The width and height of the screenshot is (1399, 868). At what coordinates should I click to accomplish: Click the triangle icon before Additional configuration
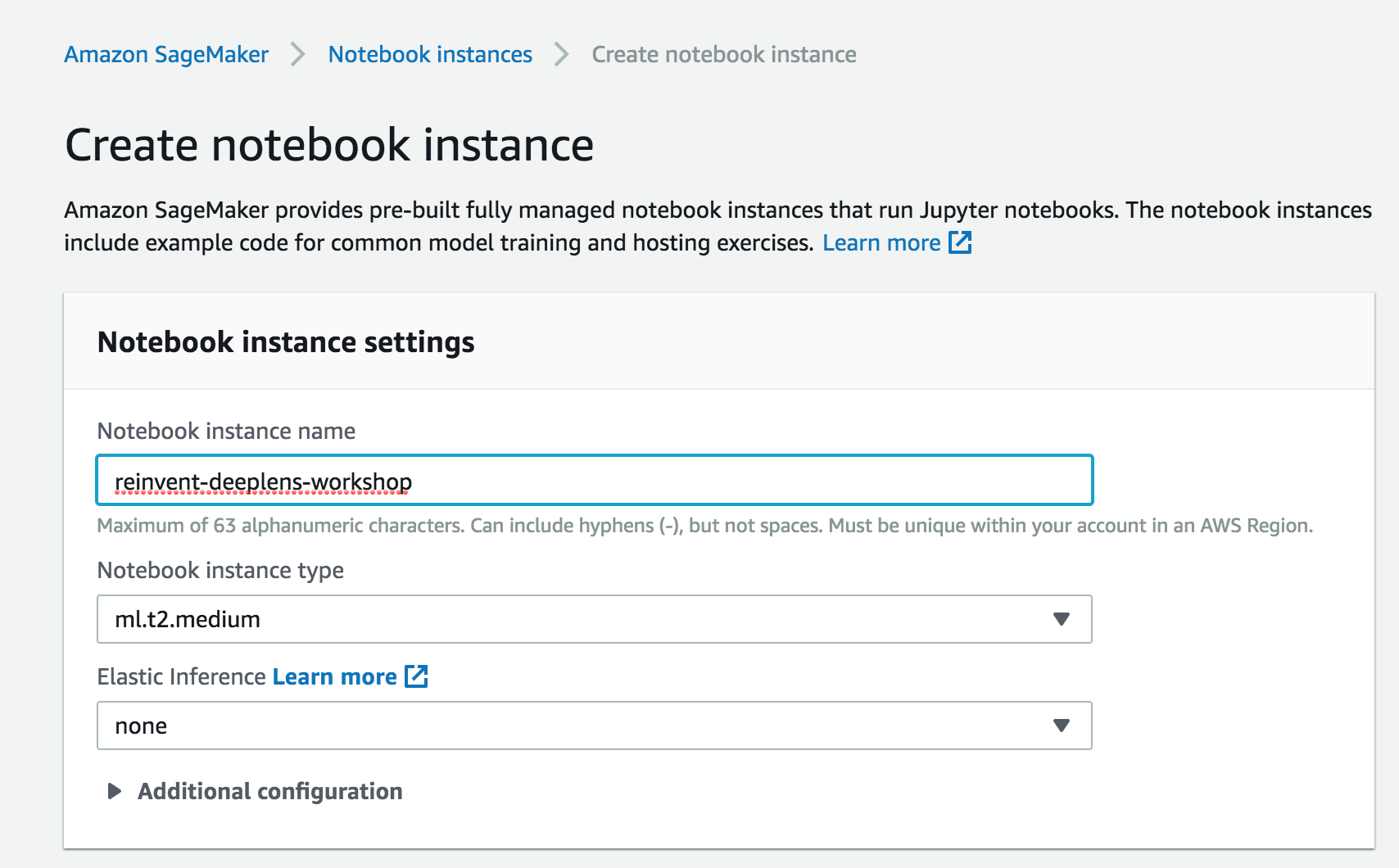click(115, 791)
